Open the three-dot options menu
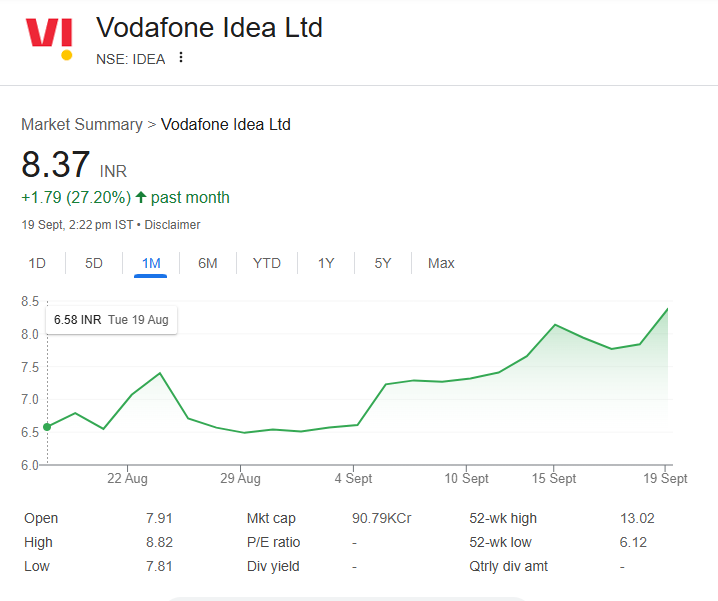Image resolution: width=718 pixels, height=601 pixels. click(181, 58)
